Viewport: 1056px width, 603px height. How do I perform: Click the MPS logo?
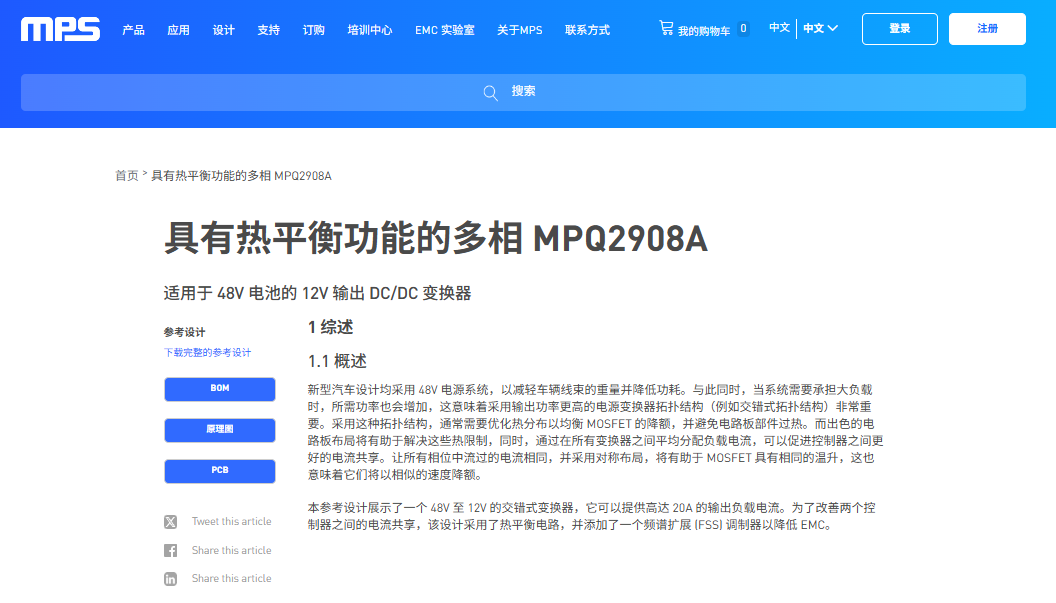tap(59, 28)
